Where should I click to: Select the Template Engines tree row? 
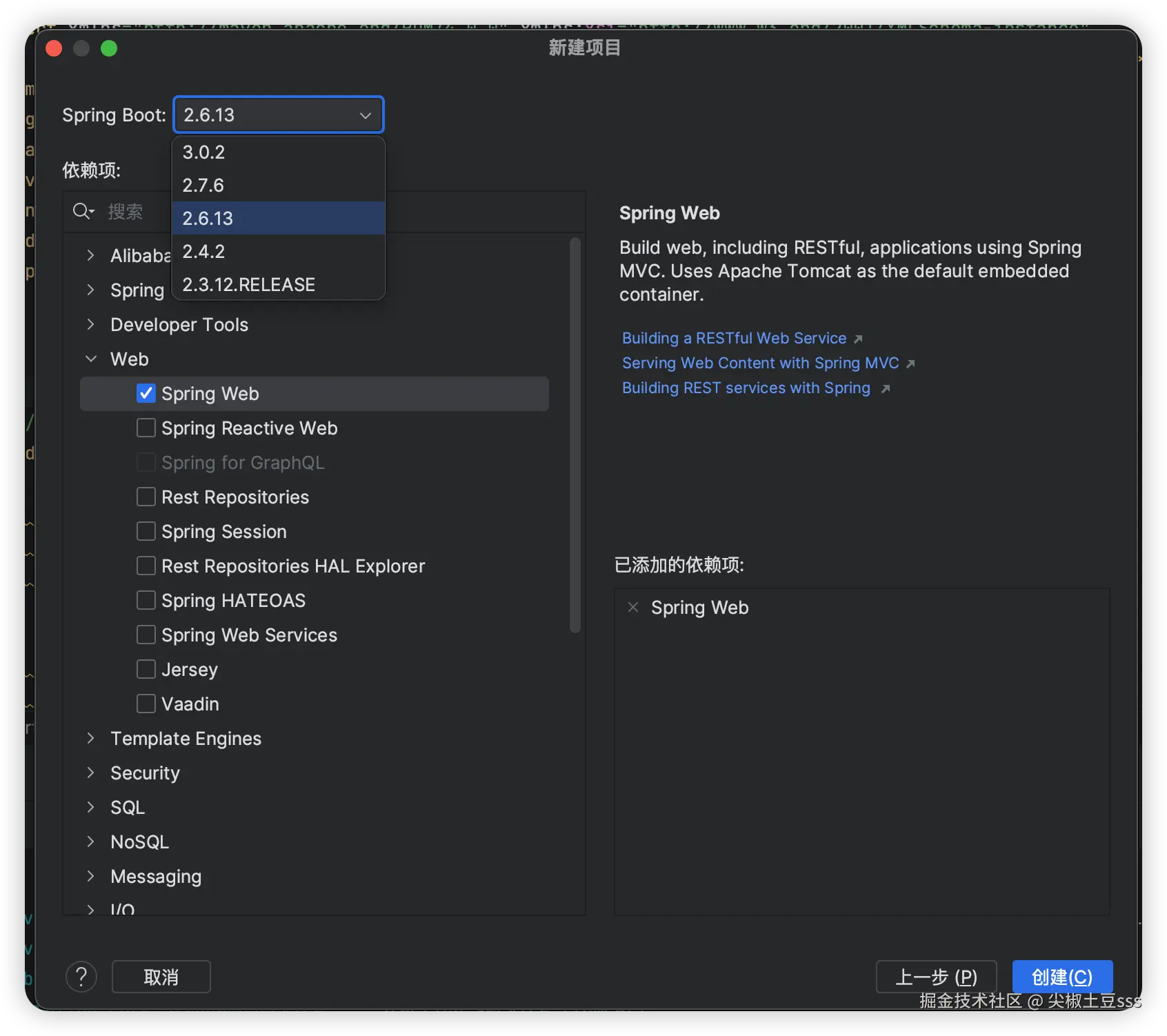tap(315, 738)
